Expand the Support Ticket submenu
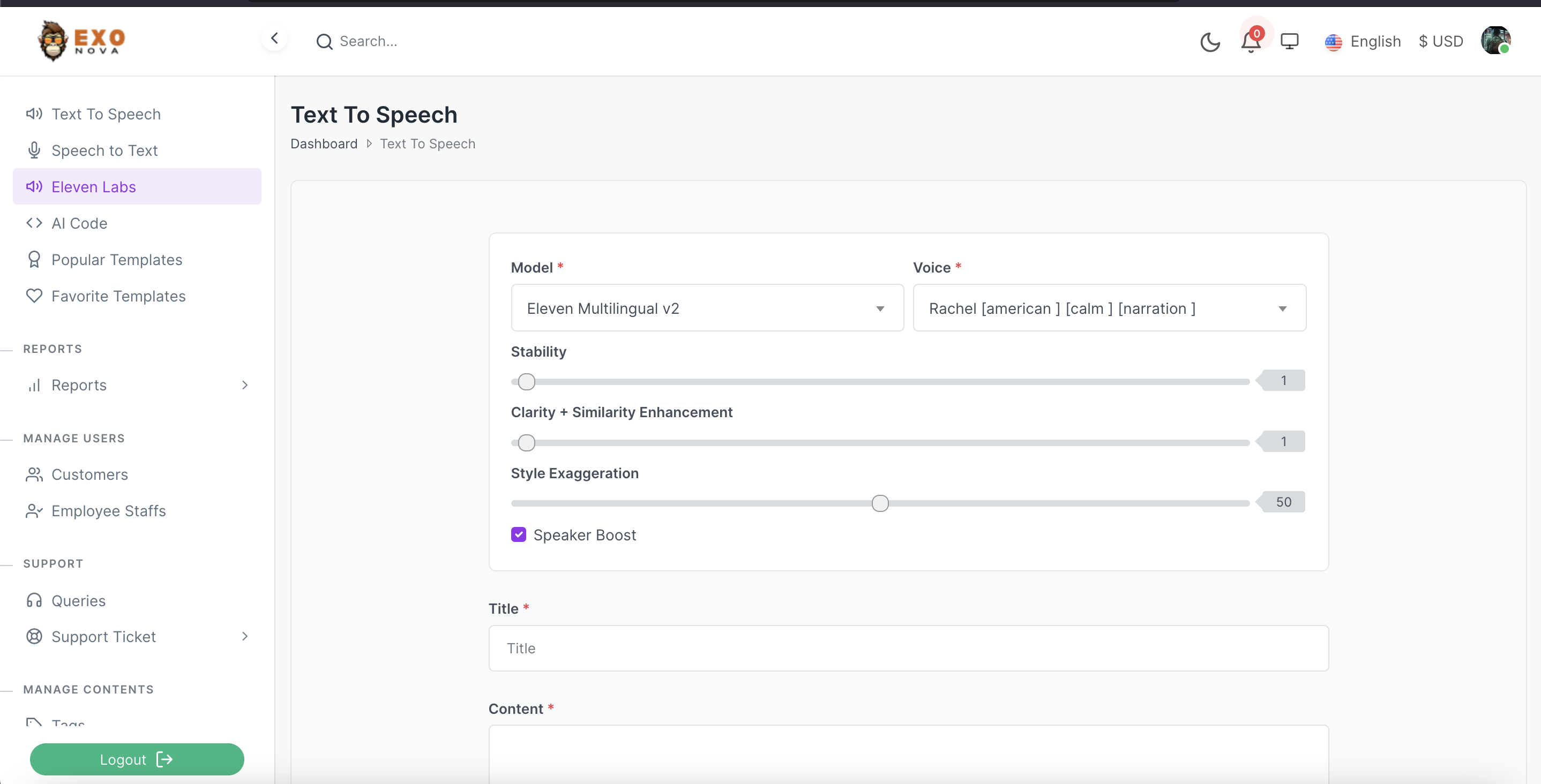Viewport: 1541px width, 784px height. 245,636
